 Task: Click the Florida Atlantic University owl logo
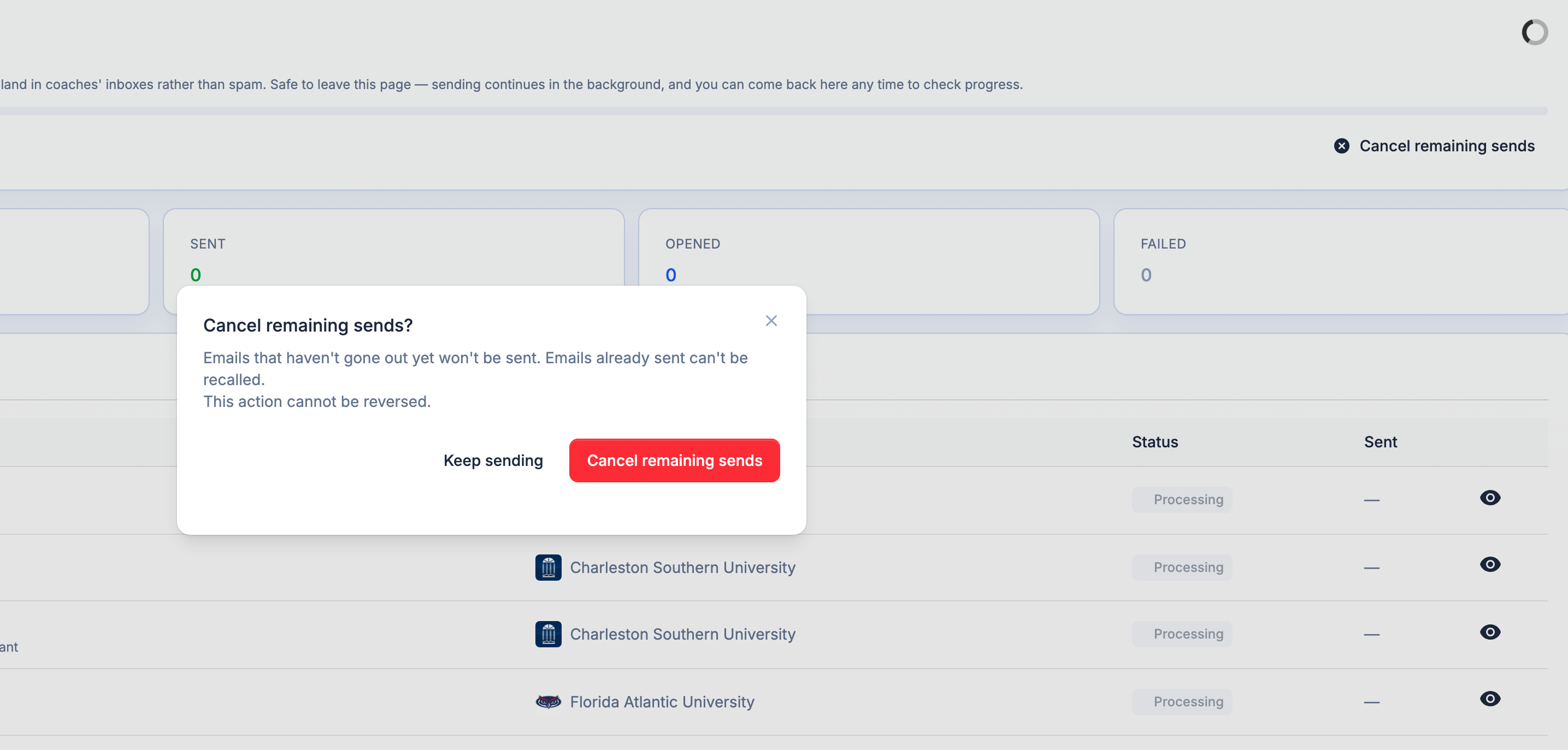[x=548, y=702]
